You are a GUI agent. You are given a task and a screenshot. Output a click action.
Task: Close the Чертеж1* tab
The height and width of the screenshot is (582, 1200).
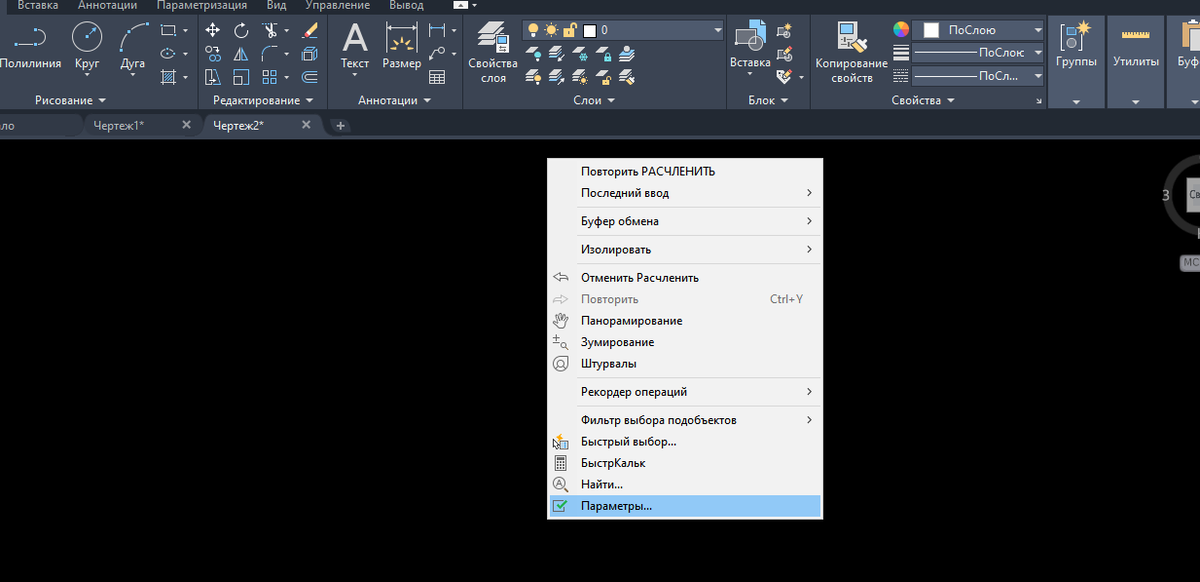coord(186,125)
